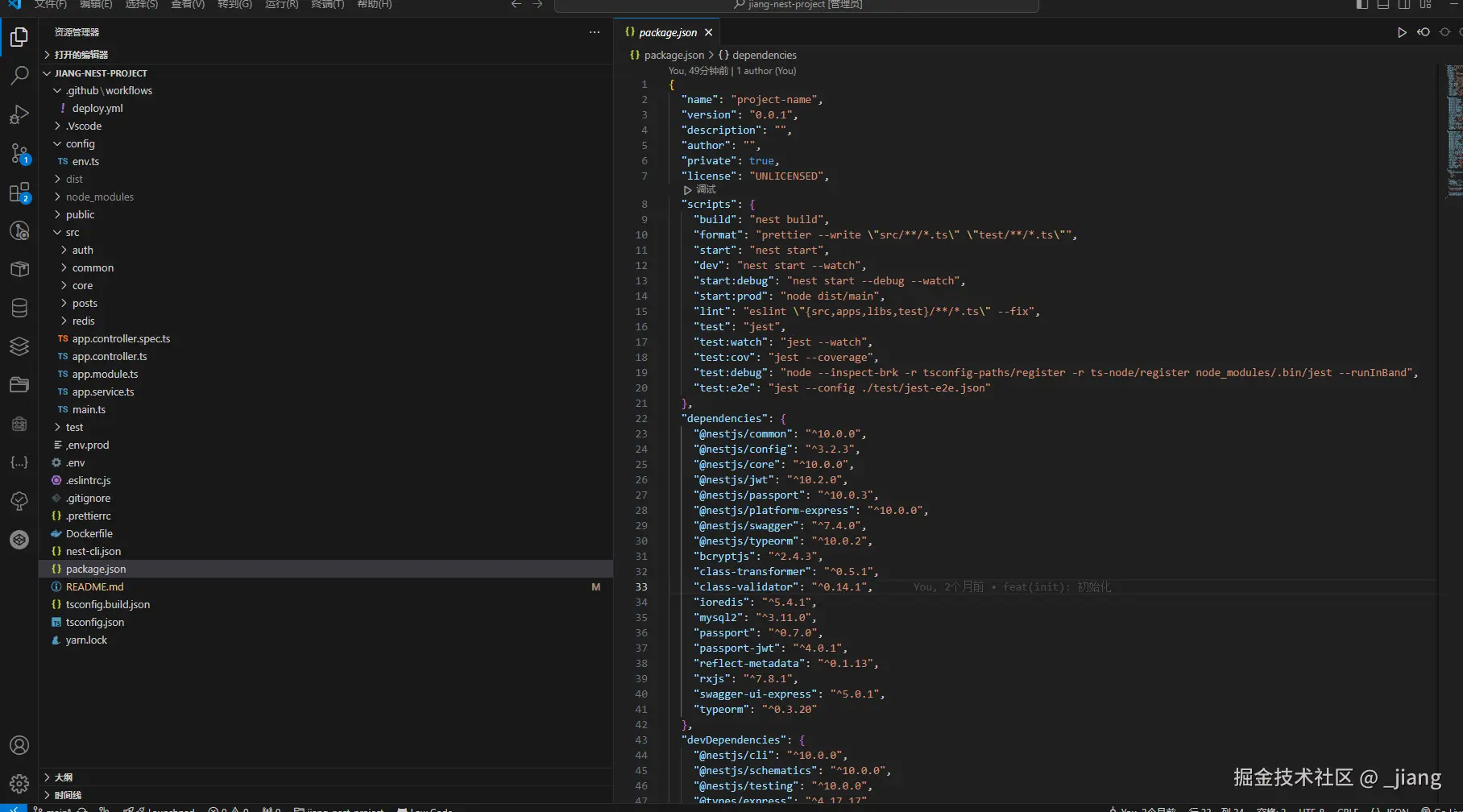1463x812 pixels.
Task: Open the Extensions view
Action: coord(19,193)
